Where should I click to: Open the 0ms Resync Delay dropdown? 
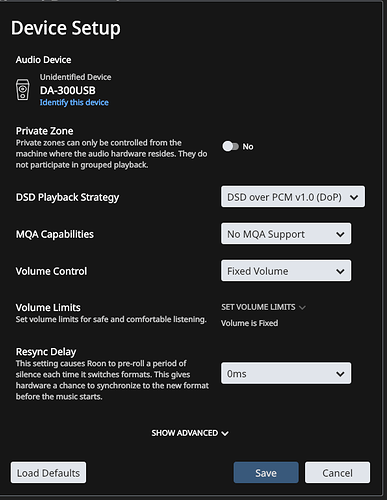pyautogui.click(x=286, y=373)
